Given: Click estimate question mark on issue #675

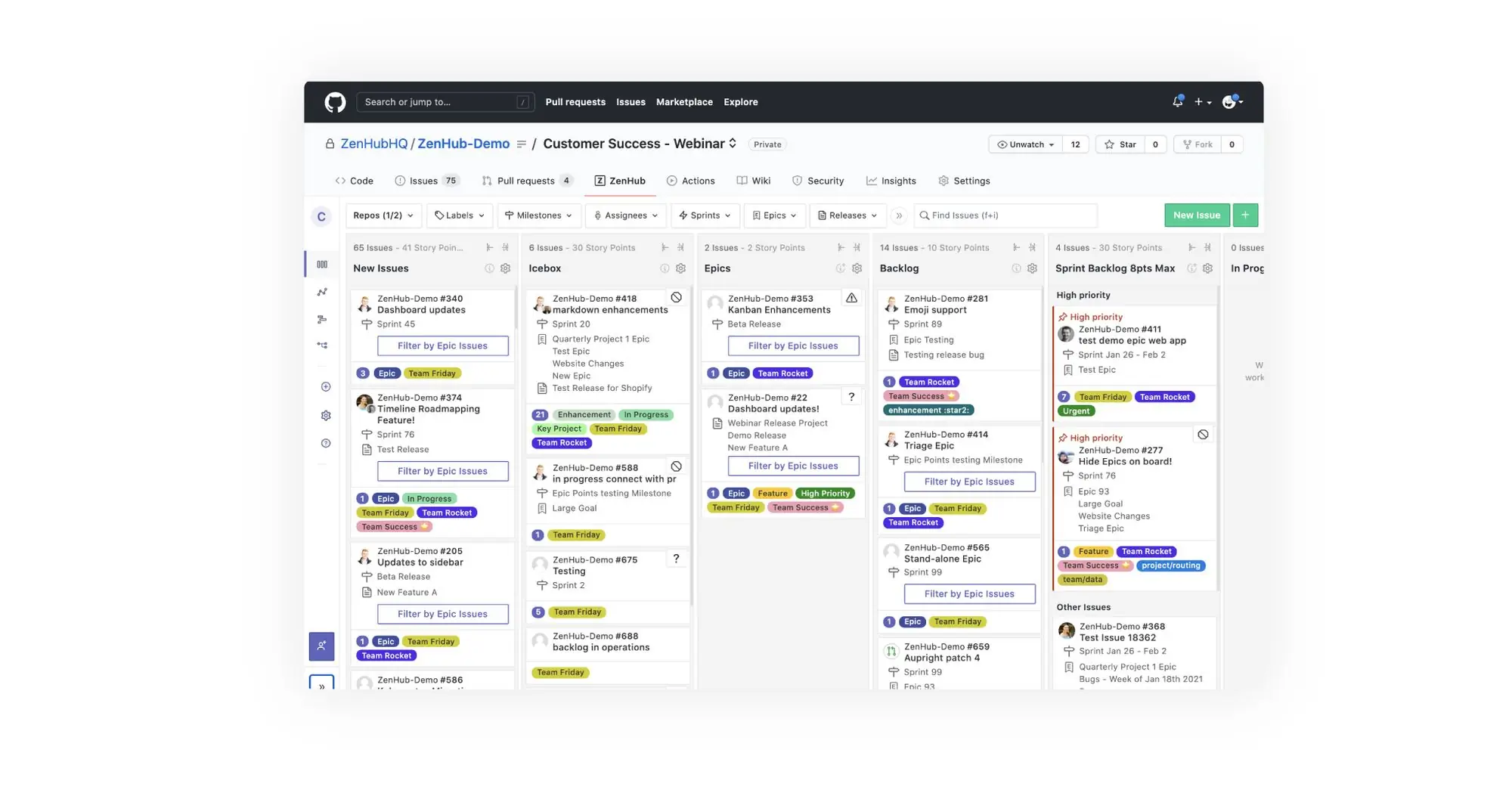Looking at the screenshot, I should (x=676, y=559).
